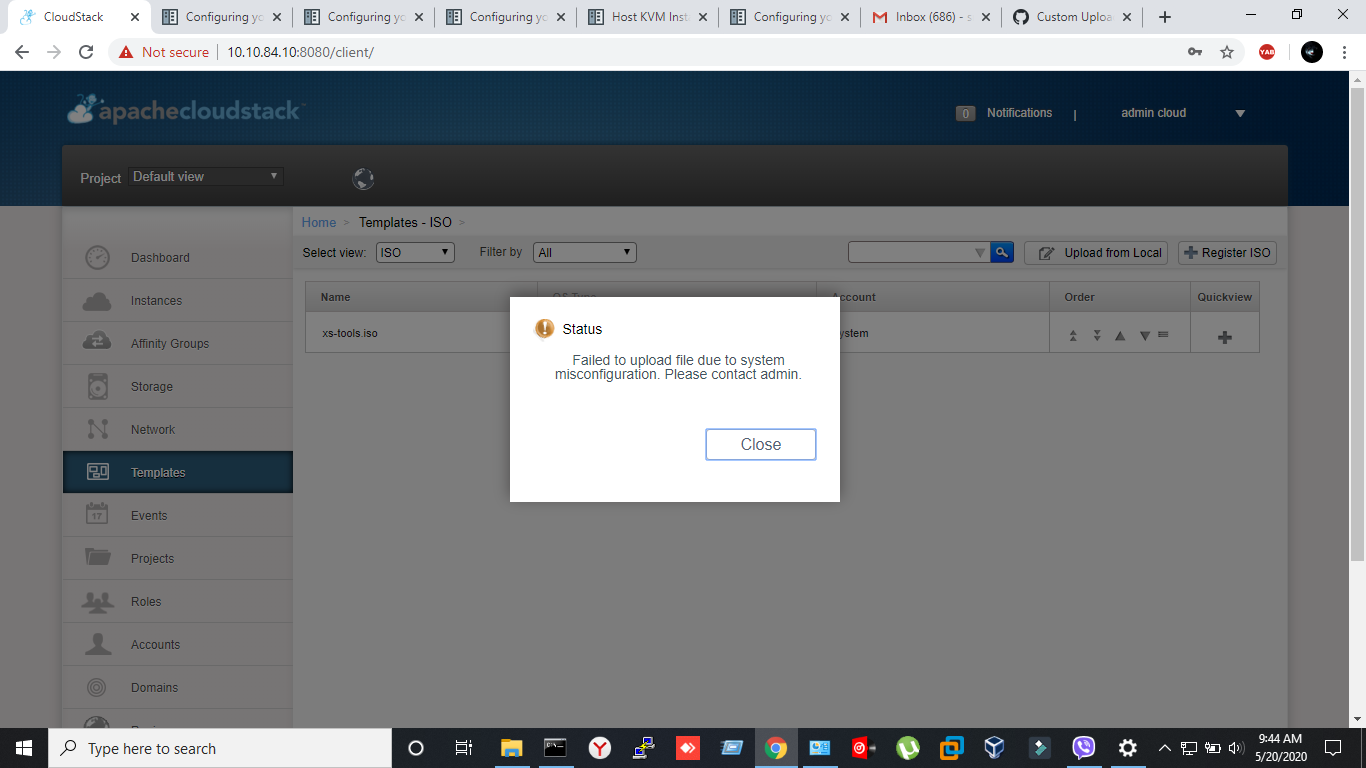
Task: Move xs-tools.iso up one position
Action: coord(1119,333)
